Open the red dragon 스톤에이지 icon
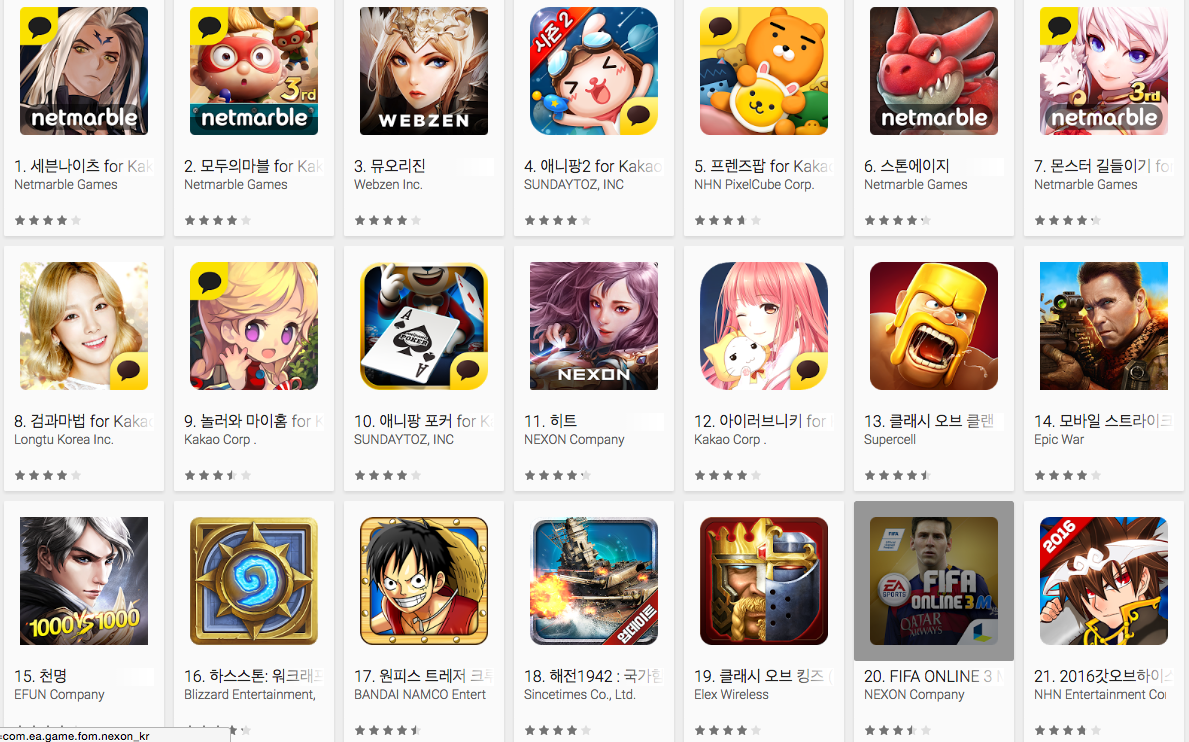The width and height of the screenshot is (1189, 742). (x=933, y=71)
